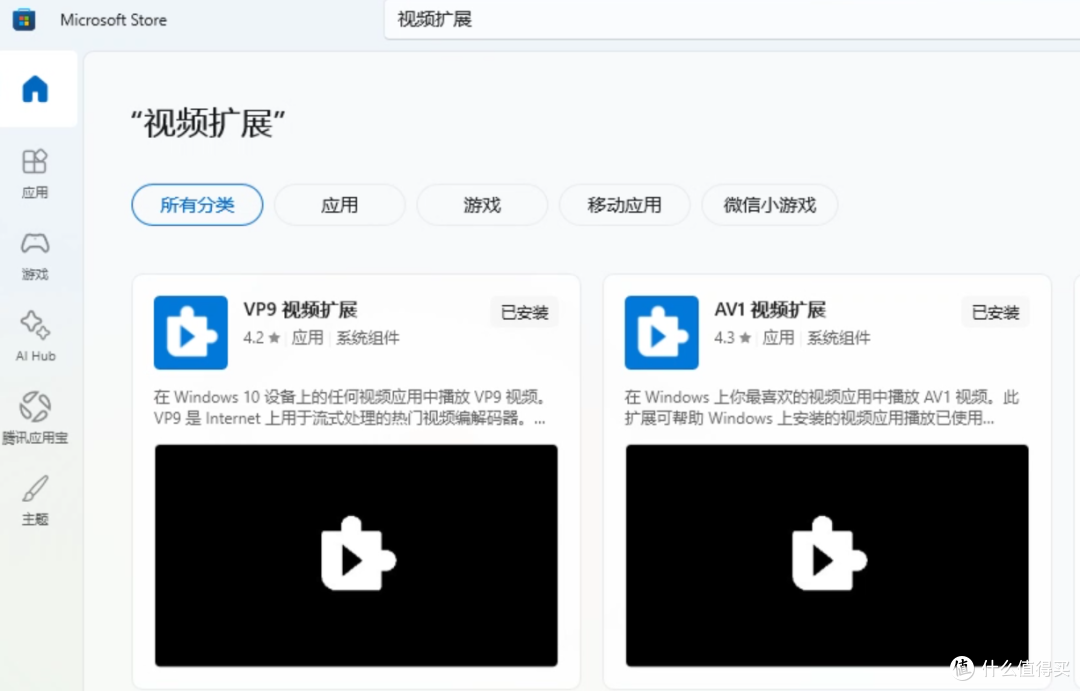Open the 游戏 (Games) sidebar section
This screenshot has height=691, width=1080.
pyautogui.click(x=34, y=256)
